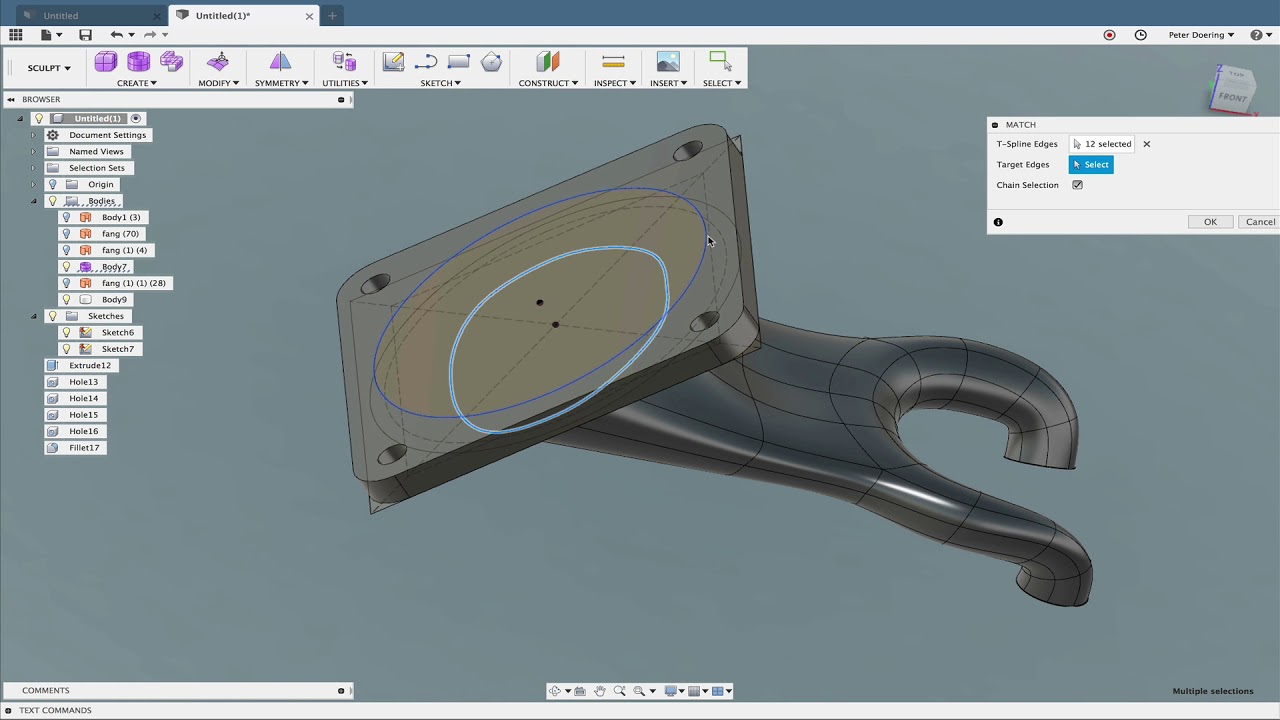Open the CONSTRUCT menu
The height and width of the screenshot is (720, 1280).
(x=547, y=83)
